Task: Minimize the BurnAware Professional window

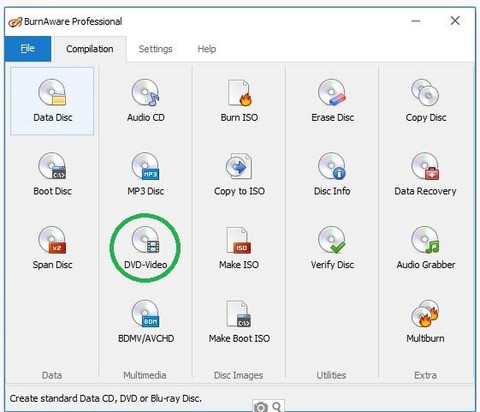Action: [416, 21]
